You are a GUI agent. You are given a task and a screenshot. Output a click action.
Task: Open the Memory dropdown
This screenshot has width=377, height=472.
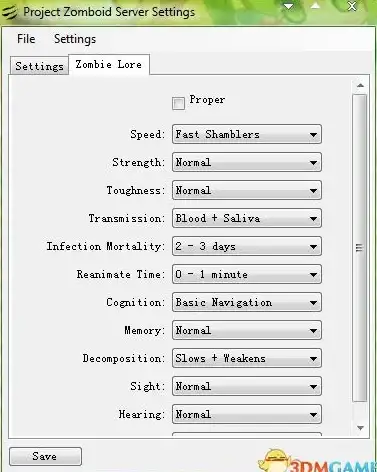pos(247,330)
